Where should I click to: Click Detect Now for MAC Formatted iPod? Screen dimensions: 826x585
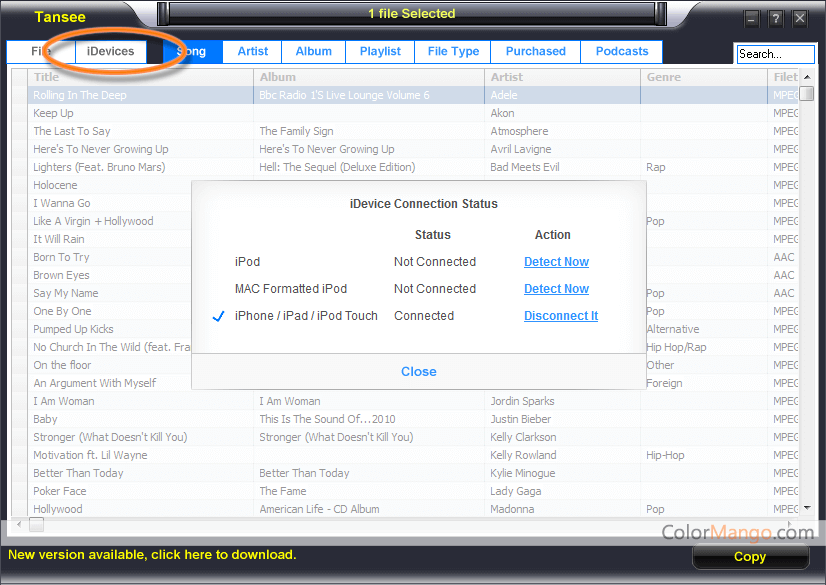click(556, 289)
